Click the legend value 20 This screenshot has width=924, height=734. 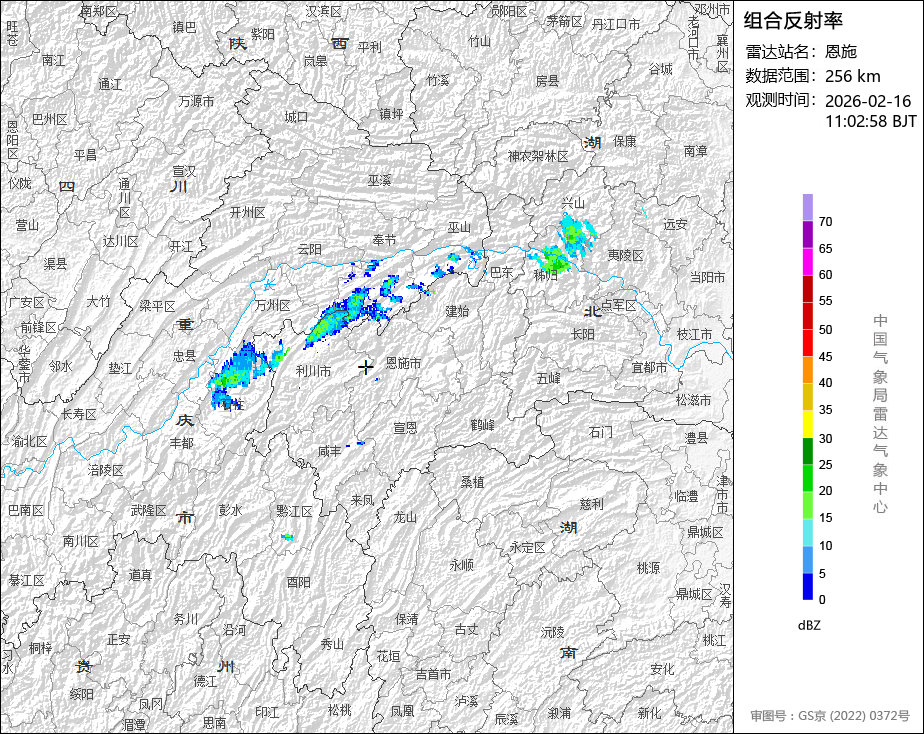(826, 491)
